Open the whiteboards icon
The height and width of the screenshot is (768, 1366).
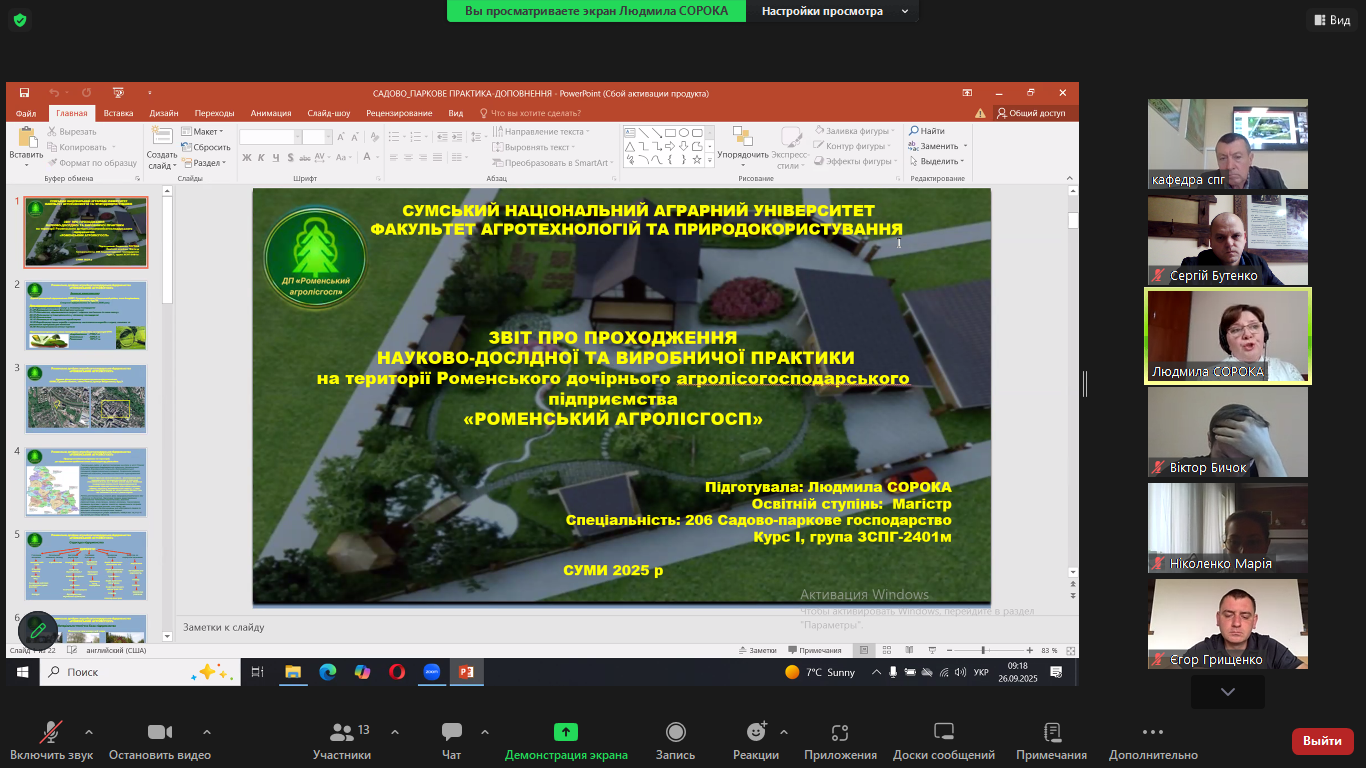(943, 733)
